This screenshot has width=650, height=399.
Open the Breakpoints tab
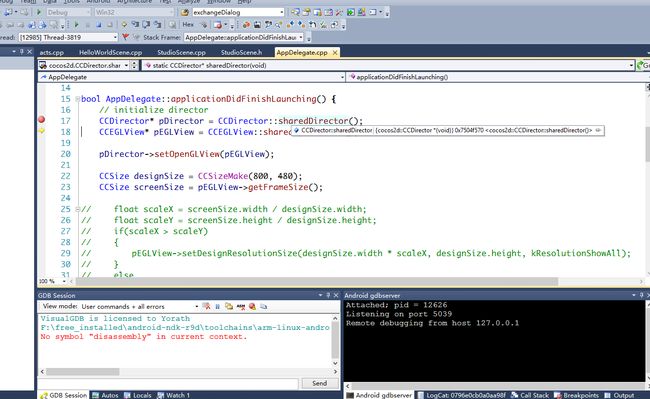pos(577,395)
